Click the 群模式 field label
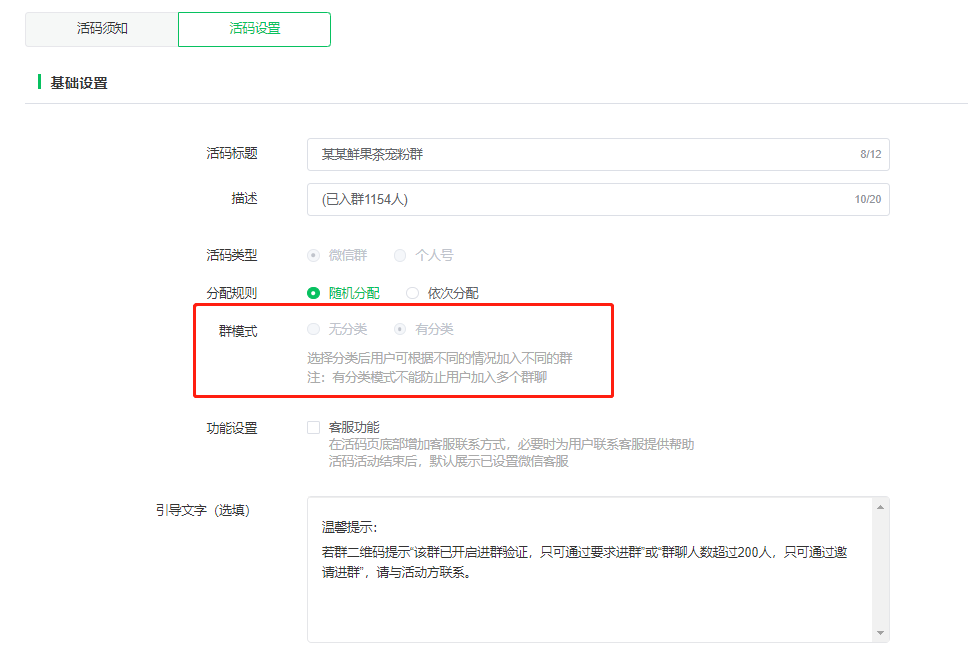968x657 pixels. click(238, 331)
